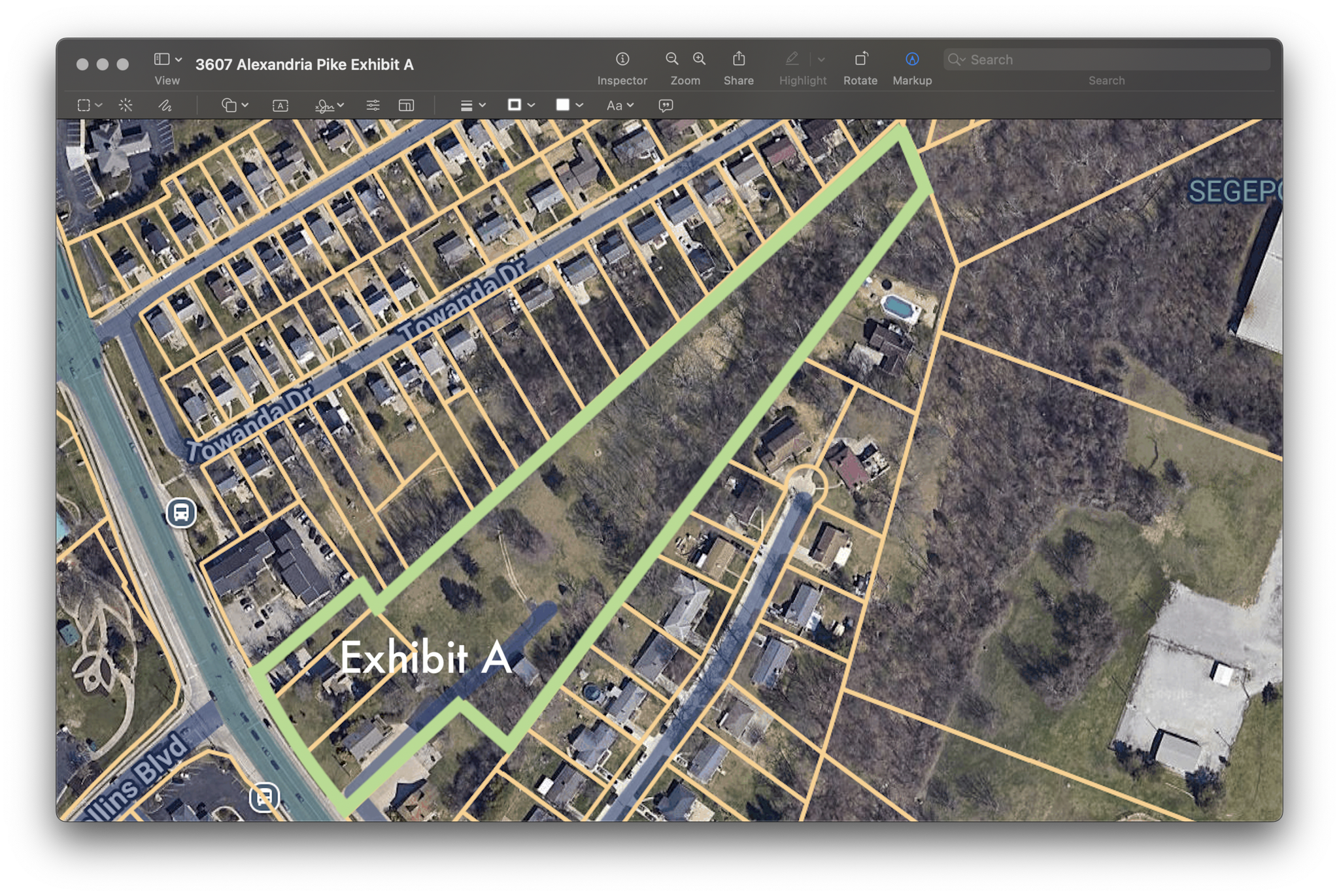Toggle the Markup toolbar off
Screen dimensions: 1339x896
[912, 59]
